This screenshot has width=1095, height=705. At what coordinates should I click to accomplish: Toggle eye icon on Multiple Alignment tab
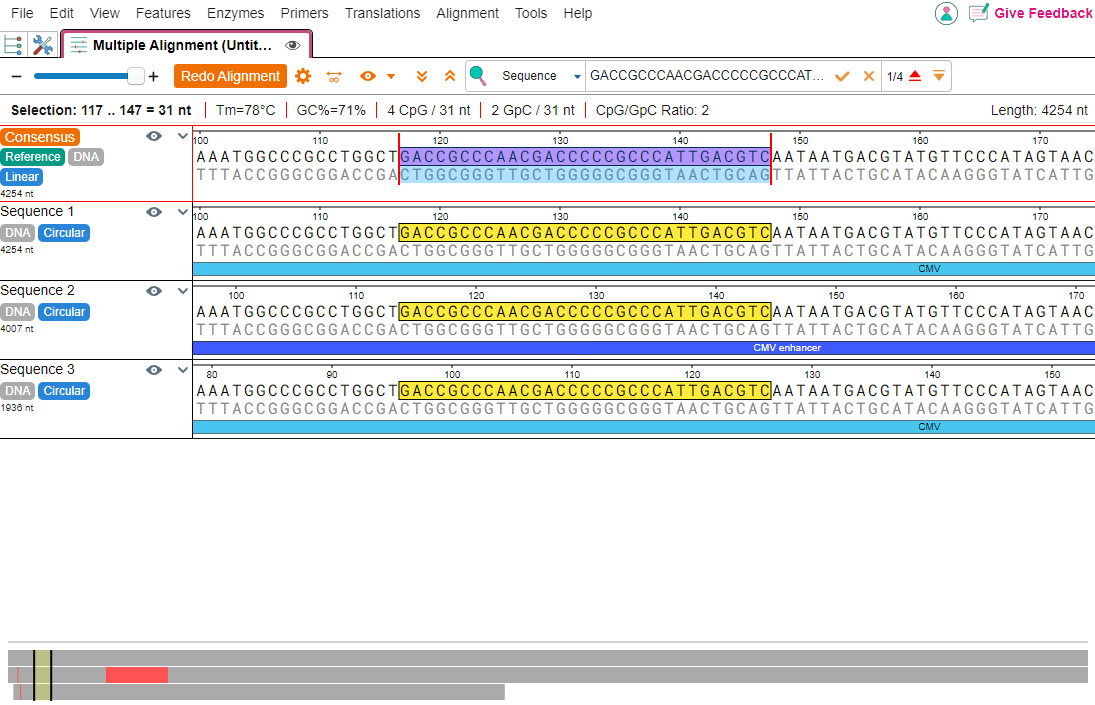[293, 45]
